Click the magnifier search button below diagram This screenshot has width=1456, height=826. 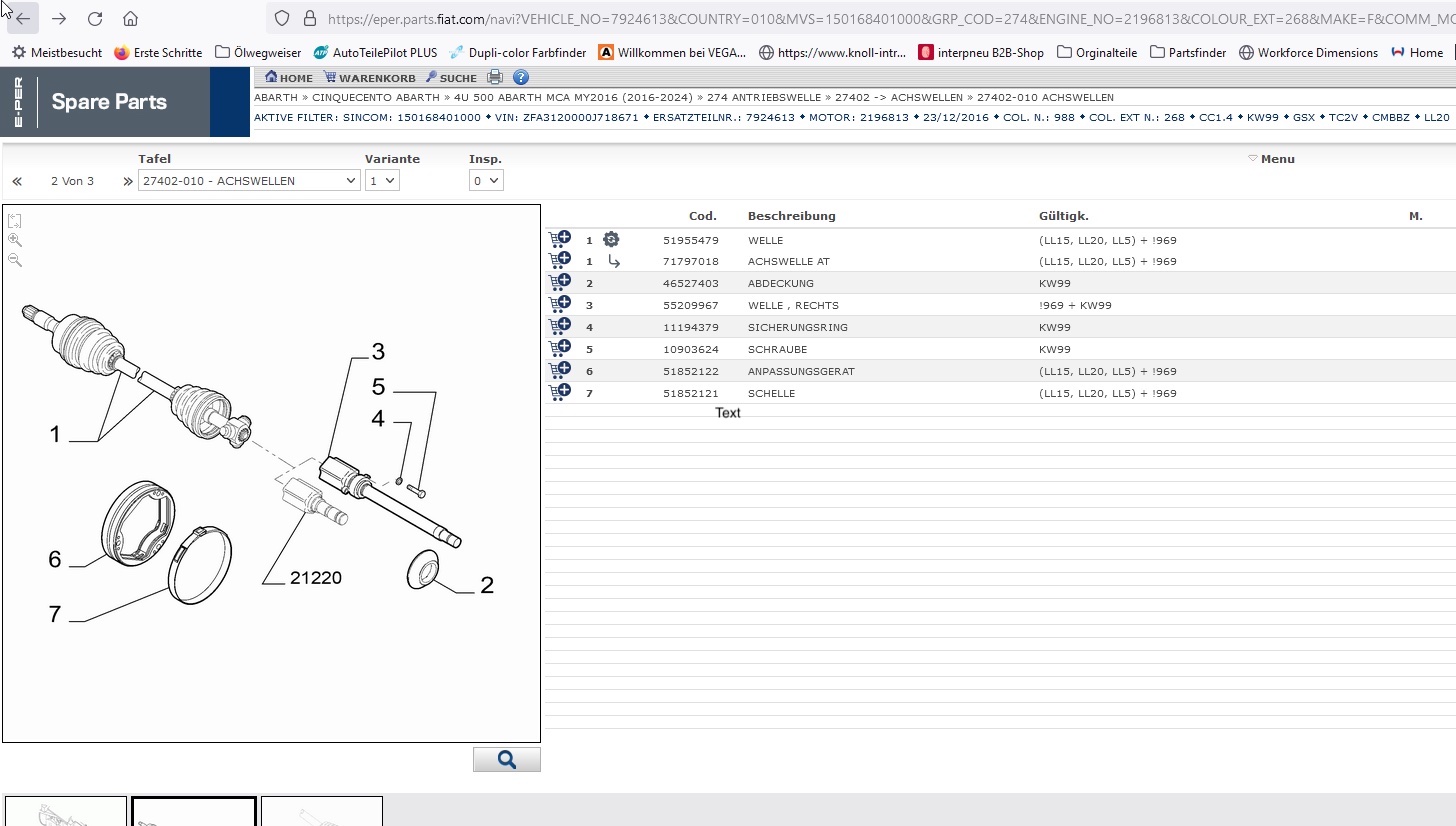tap(506, 760)
